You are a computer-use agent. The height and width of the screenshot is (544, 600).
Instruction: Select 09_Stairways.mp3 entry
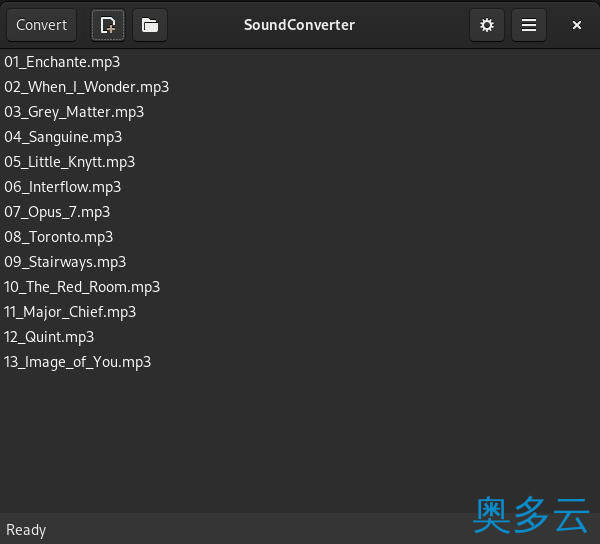click(300, 262)
